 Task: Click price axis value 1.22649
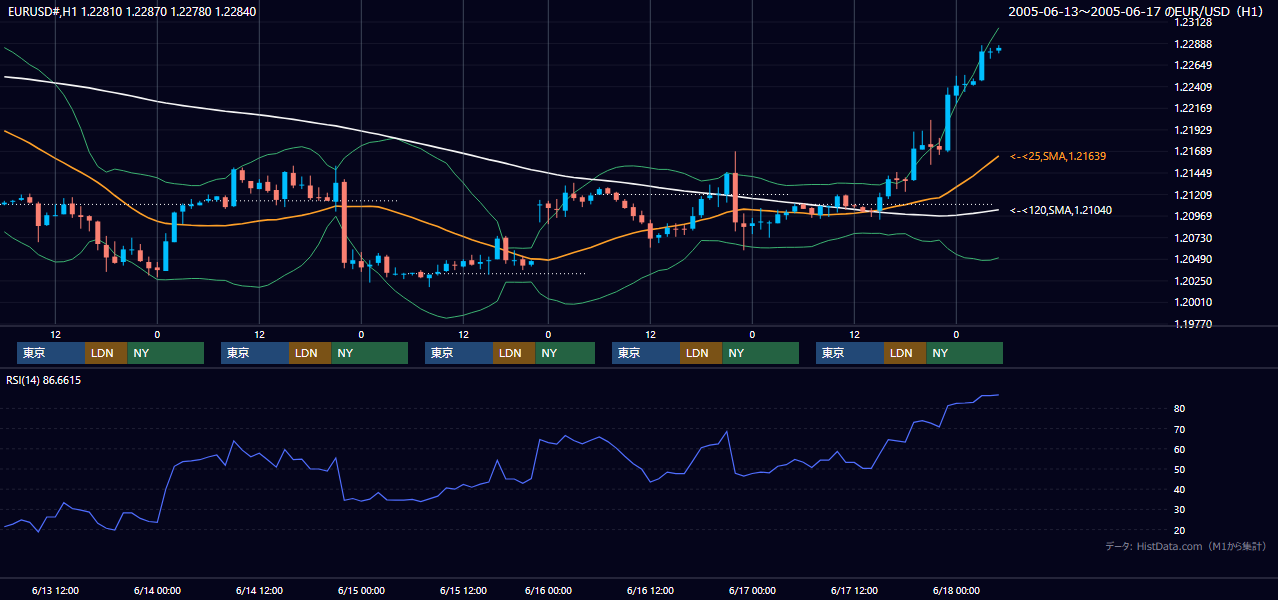[x=1192, y=65]
